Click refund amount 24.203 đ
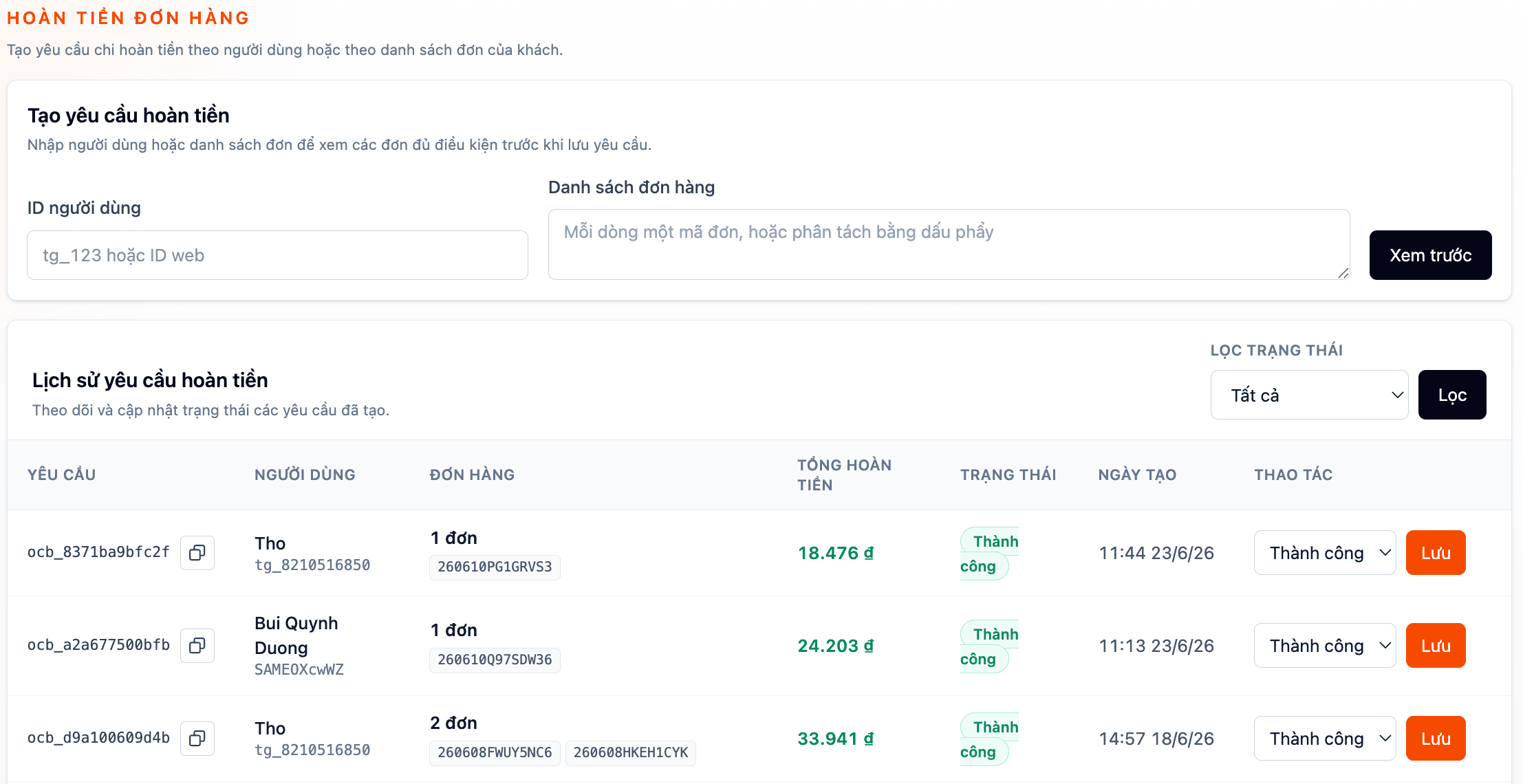1523x784 pixels. click(x=836, y=646)
